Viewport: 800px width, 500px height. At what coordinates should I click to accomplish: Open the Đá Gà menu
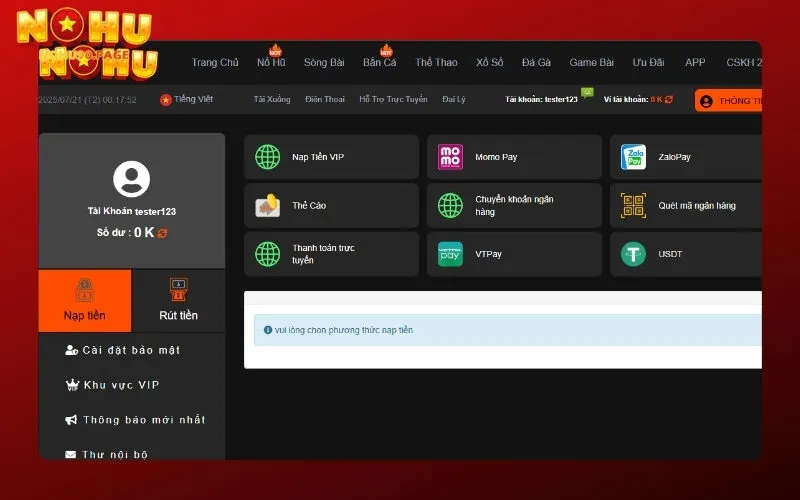(536, 62)
